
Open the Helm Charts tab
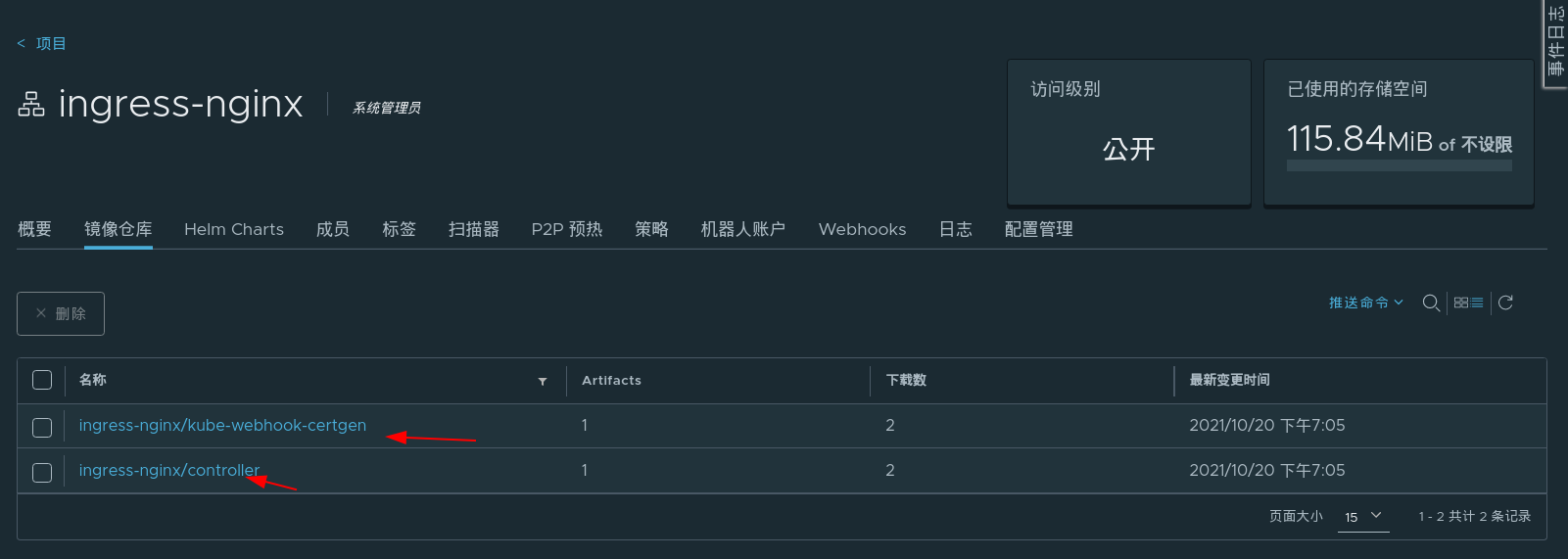(x=234, y=229)
